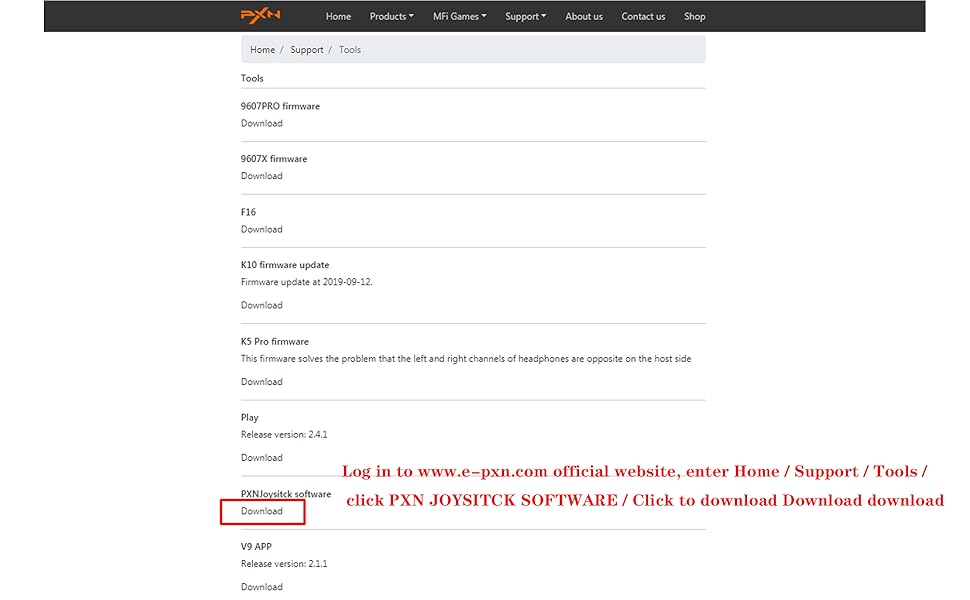Screen dimensions: 970x600
Task: Download the PXNJoysitck software
Action: pyautogui.click(x=261, y=511)
